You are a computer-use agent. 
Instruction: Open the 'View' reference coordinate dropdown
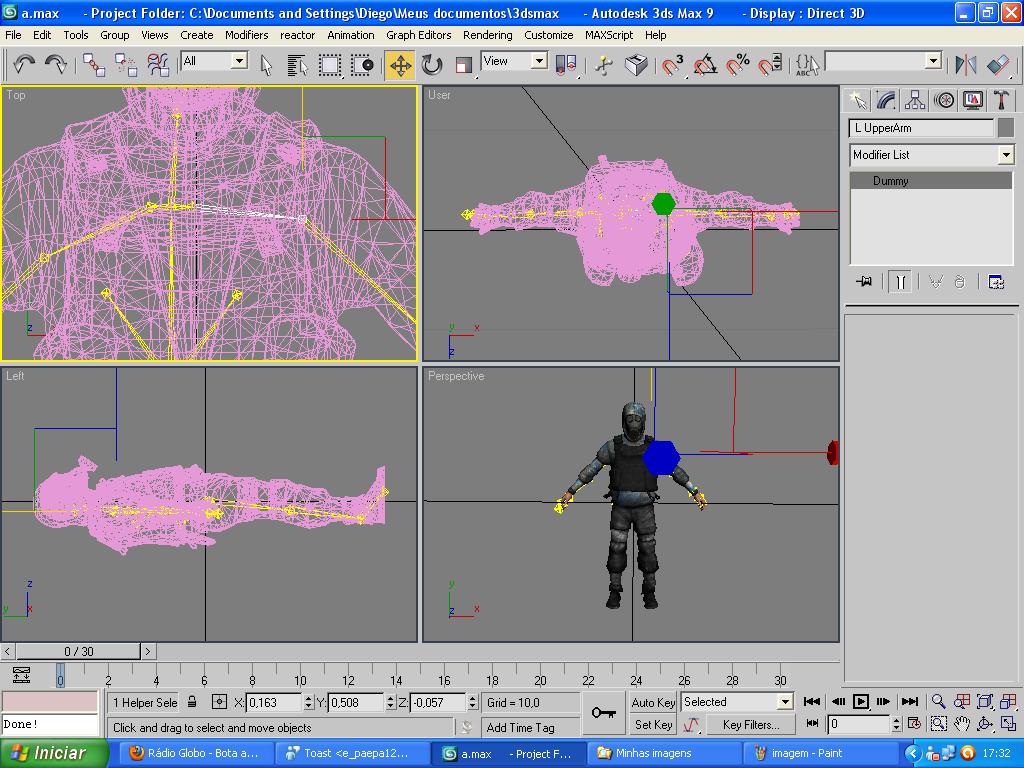point(539,61)
